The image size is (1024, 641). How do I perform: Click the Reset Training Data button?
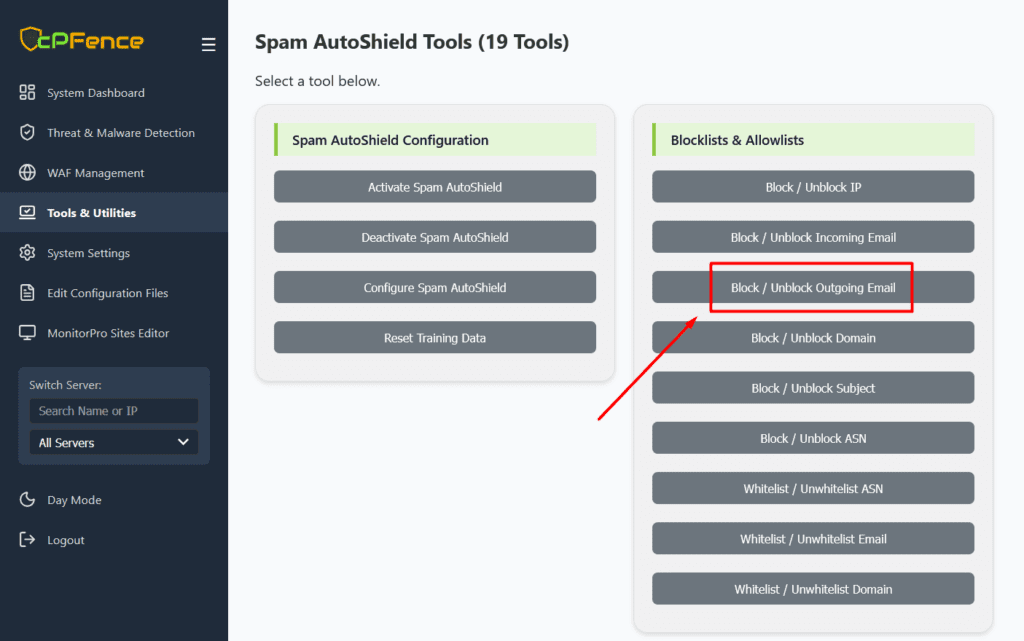tap(435, 338)
